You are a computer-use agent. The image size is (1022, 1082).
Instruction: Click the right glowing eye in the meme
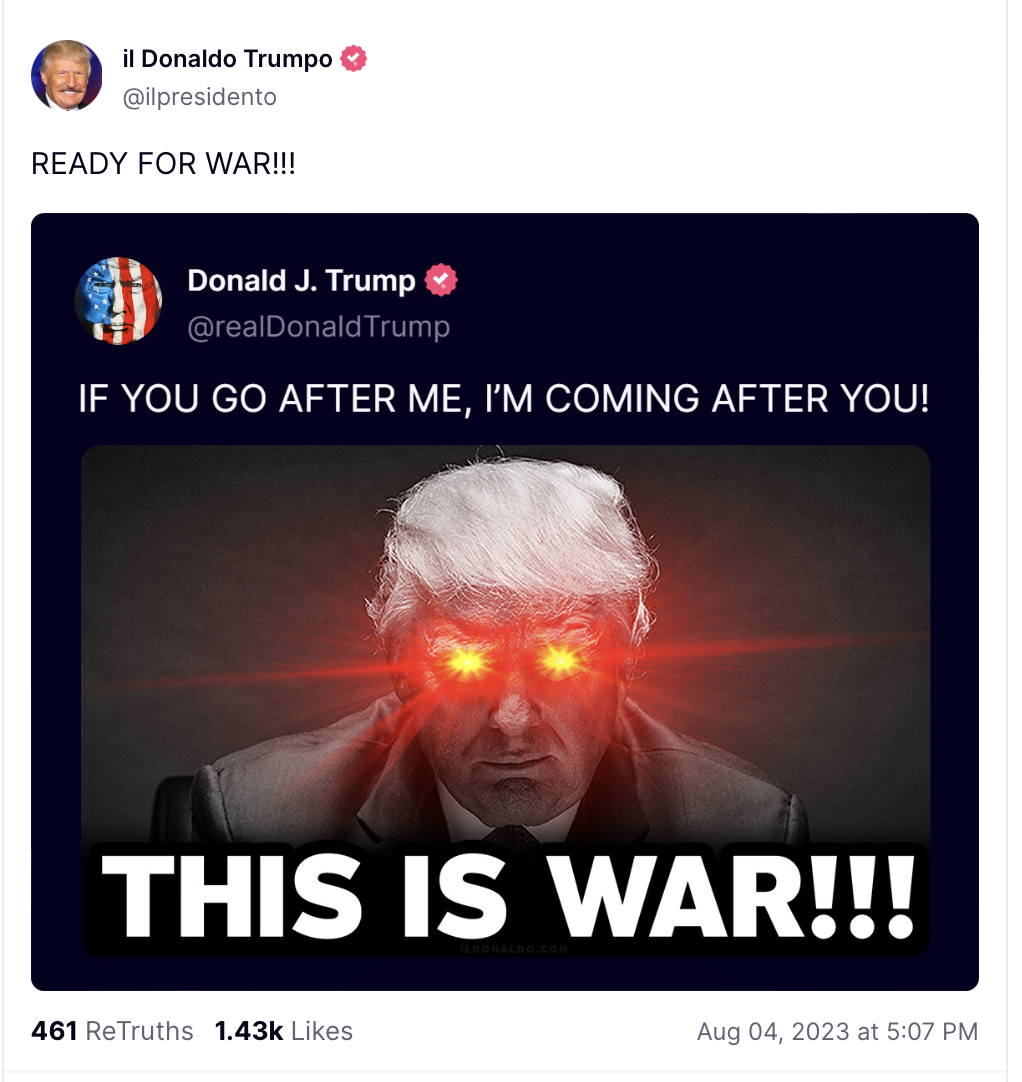click(x=560, y=660)
